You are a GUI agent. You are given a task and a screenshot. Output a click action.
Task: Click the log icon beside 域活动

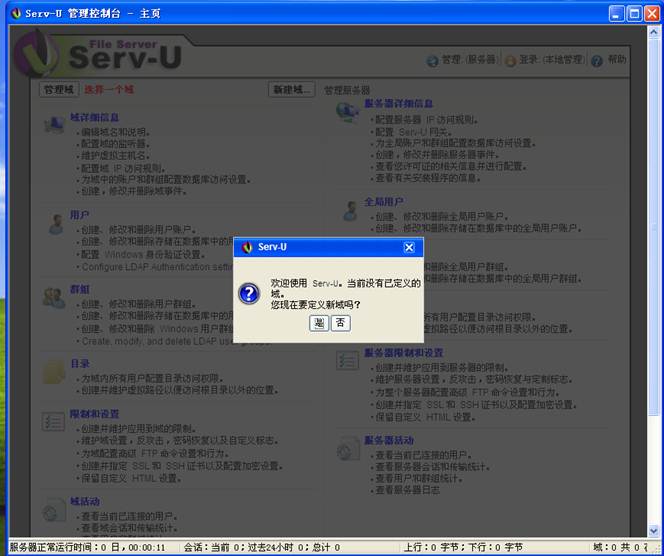click(54, 510)
